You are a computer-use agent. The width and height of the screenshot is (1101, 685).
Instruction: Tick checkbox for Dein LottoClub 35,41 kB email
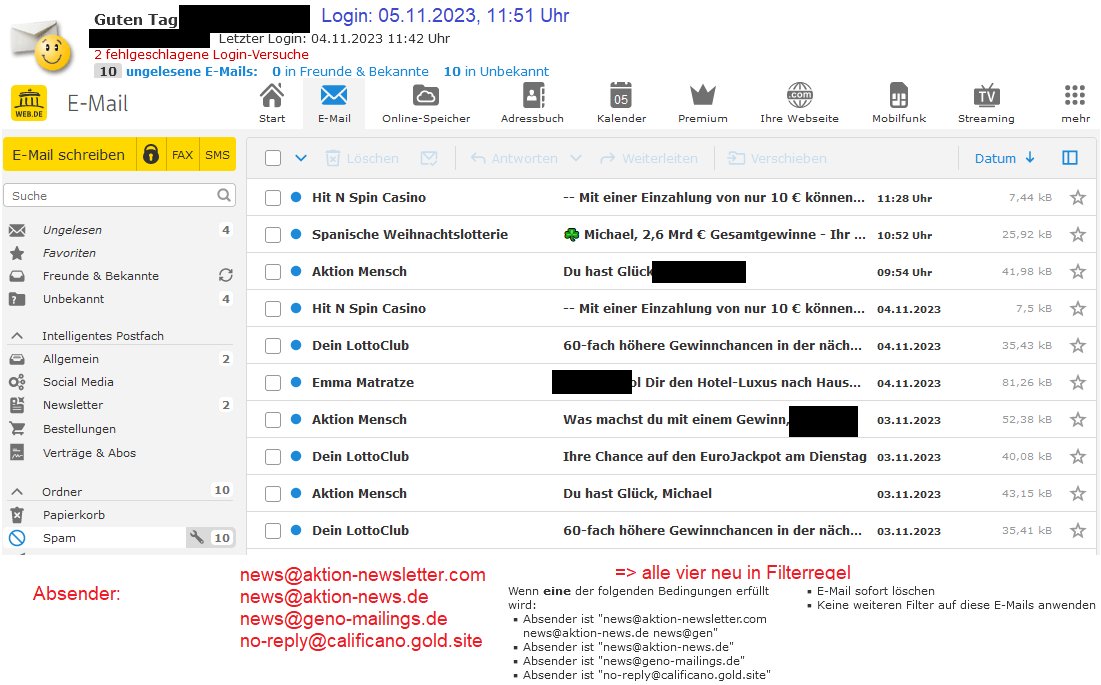pyautogui.click(x=273, y=531)
